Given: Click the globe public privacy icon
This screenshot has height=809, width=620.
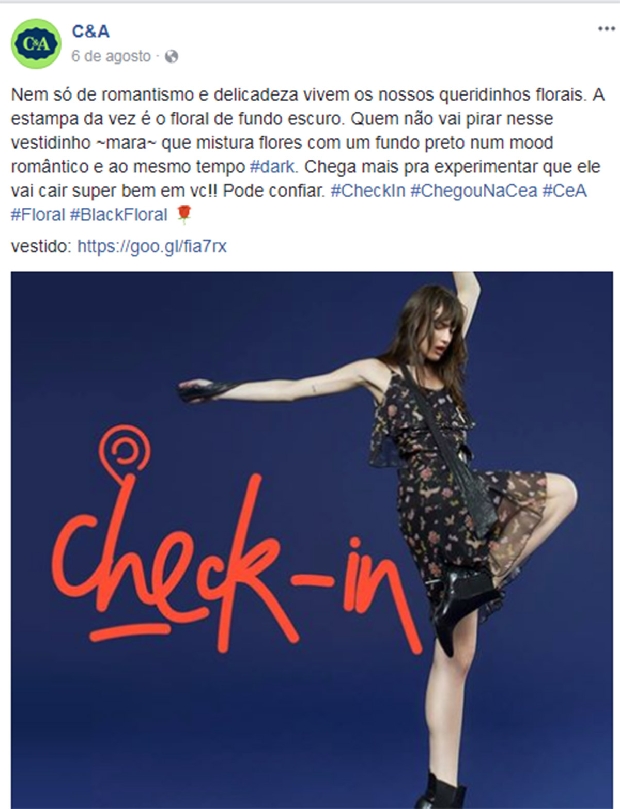Looking at the screenshot, I should click(171, 56).
